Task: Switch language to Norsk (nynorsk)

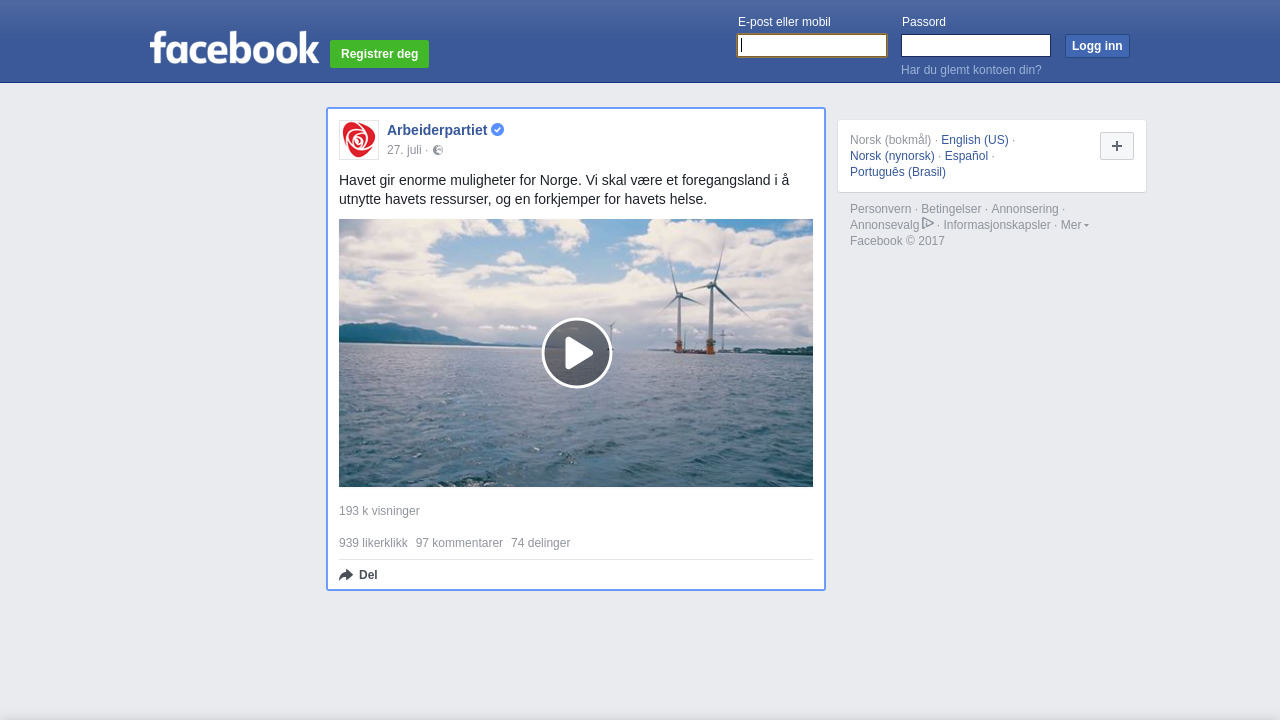Action: (892, 156)
